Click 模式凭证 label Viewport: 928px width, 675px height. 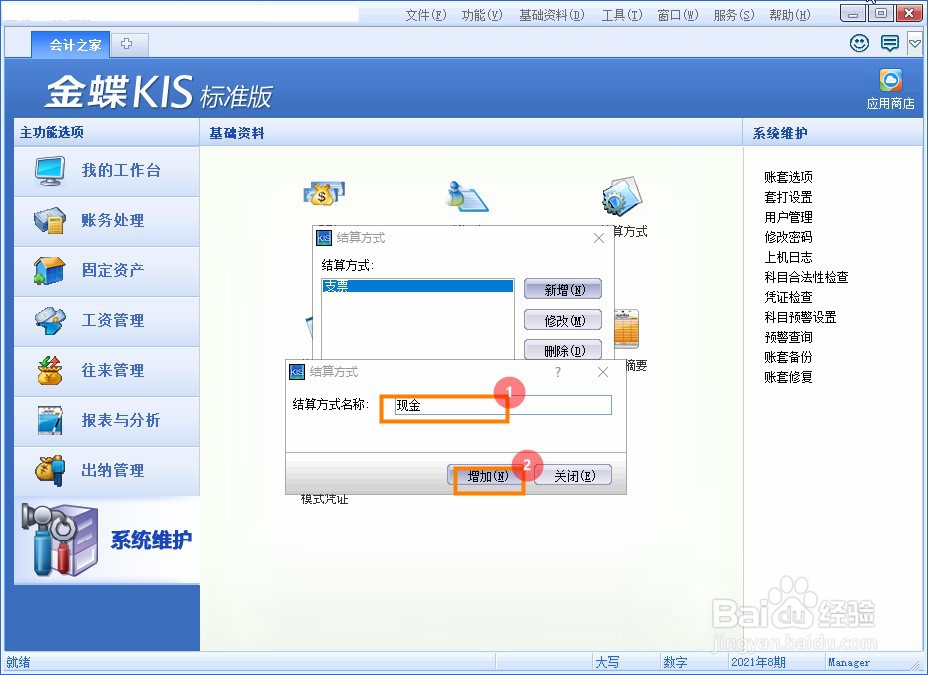[x=324, y=499]
